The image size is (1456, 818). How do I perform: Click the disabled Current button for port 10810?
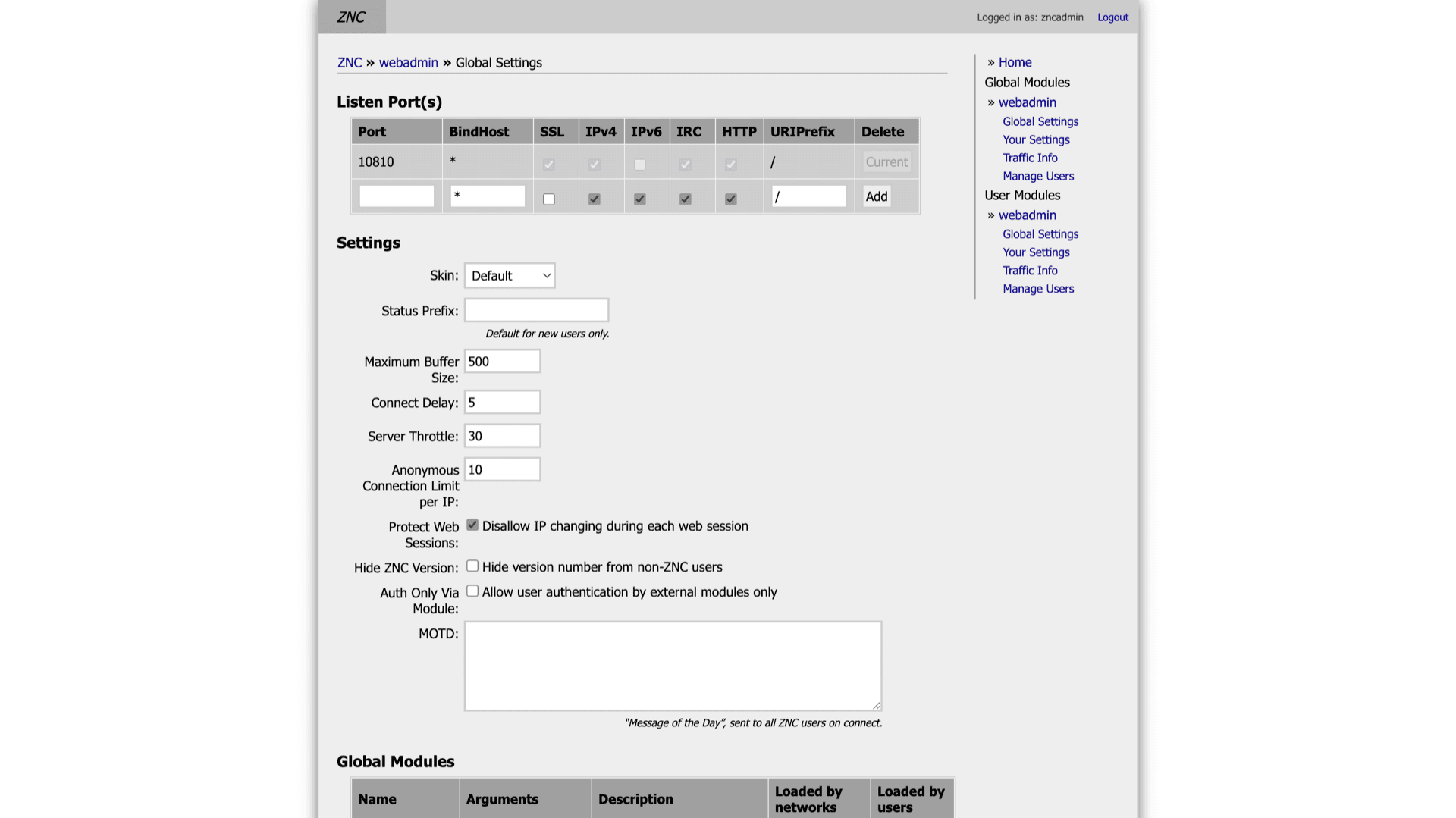point(886,162)
